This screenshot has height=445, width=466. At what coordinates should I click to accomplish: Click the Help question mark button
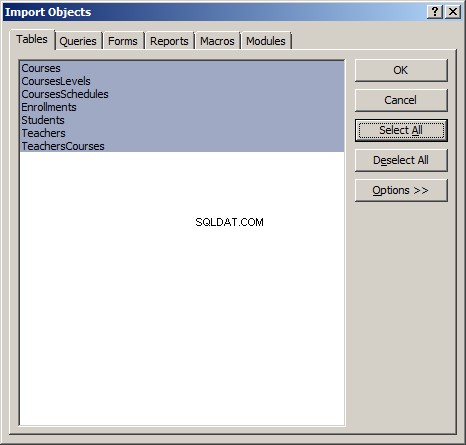coord(435,12)
